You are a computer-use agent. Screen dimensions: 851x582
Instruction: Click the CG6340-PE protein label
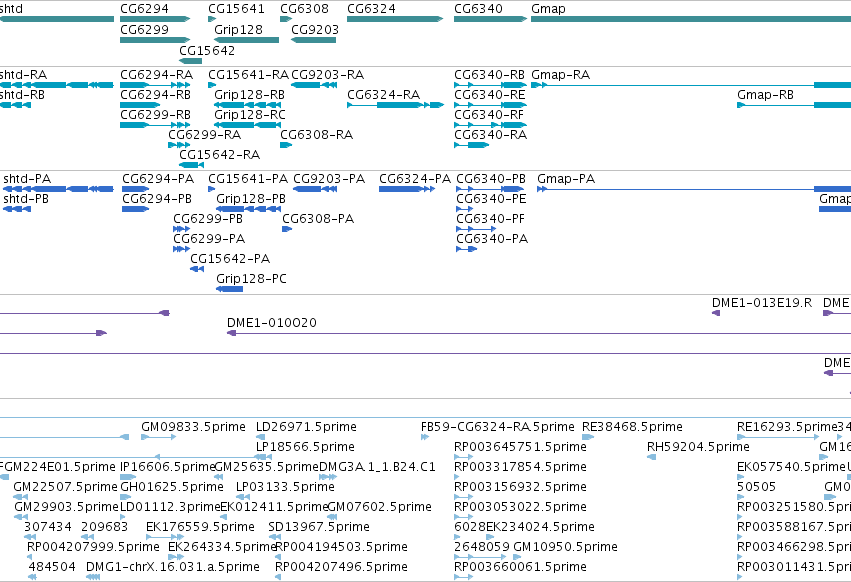[x=491, y=199]
